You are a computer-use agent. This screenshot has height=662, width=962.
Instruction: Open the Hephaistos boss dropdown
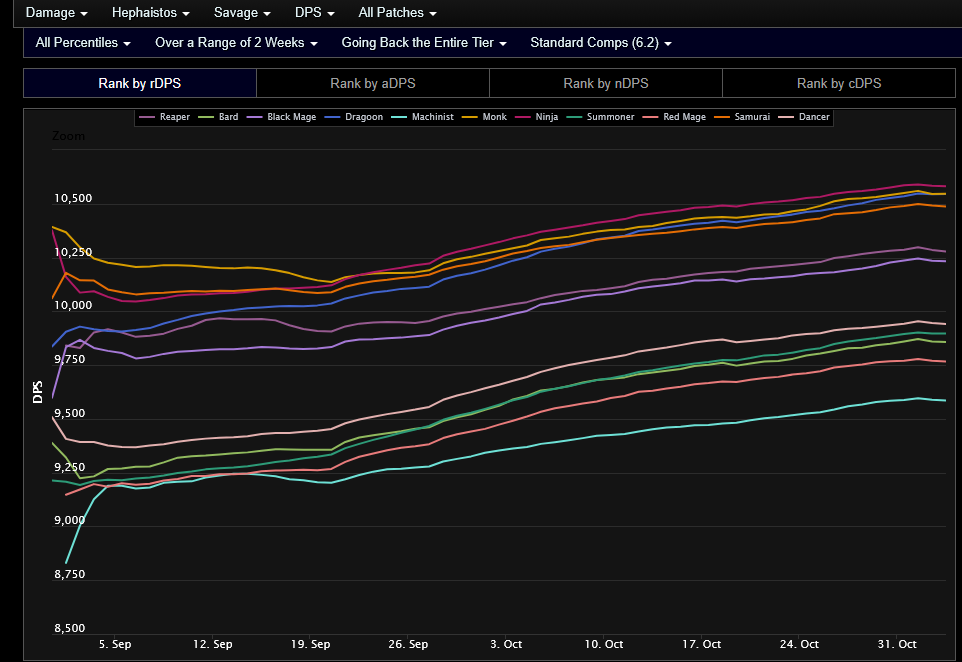pyautogui.click(x=150, y=13)
